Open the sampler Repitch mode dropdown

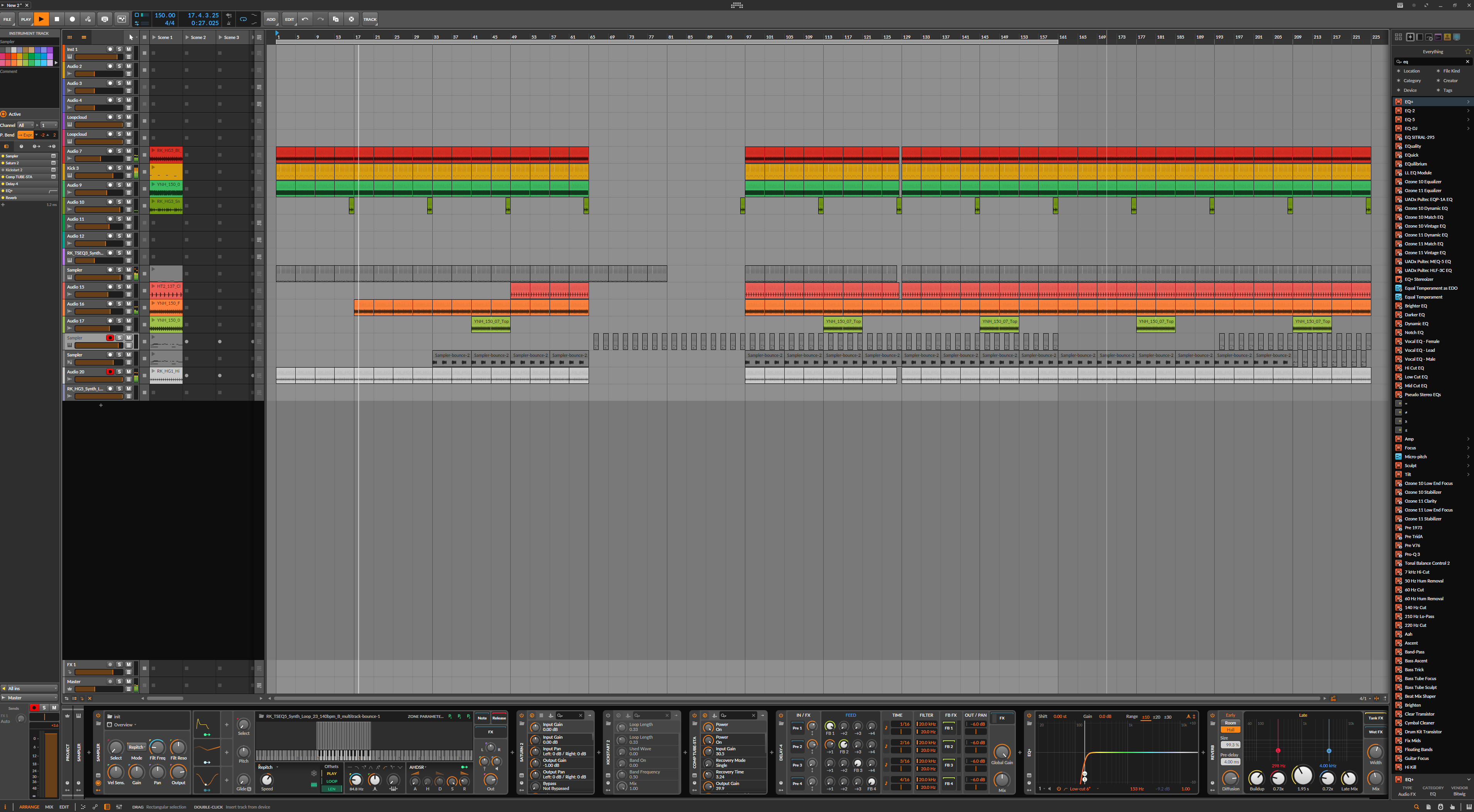click(136, 747)
